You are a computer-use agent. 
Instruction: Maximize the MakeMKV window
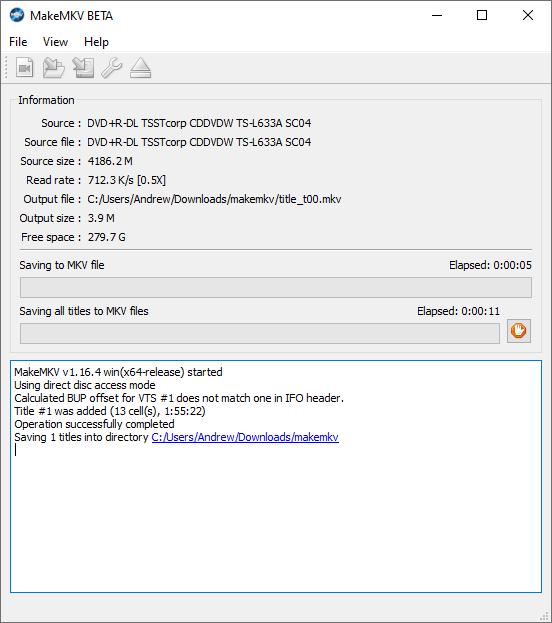click(482, 15)
